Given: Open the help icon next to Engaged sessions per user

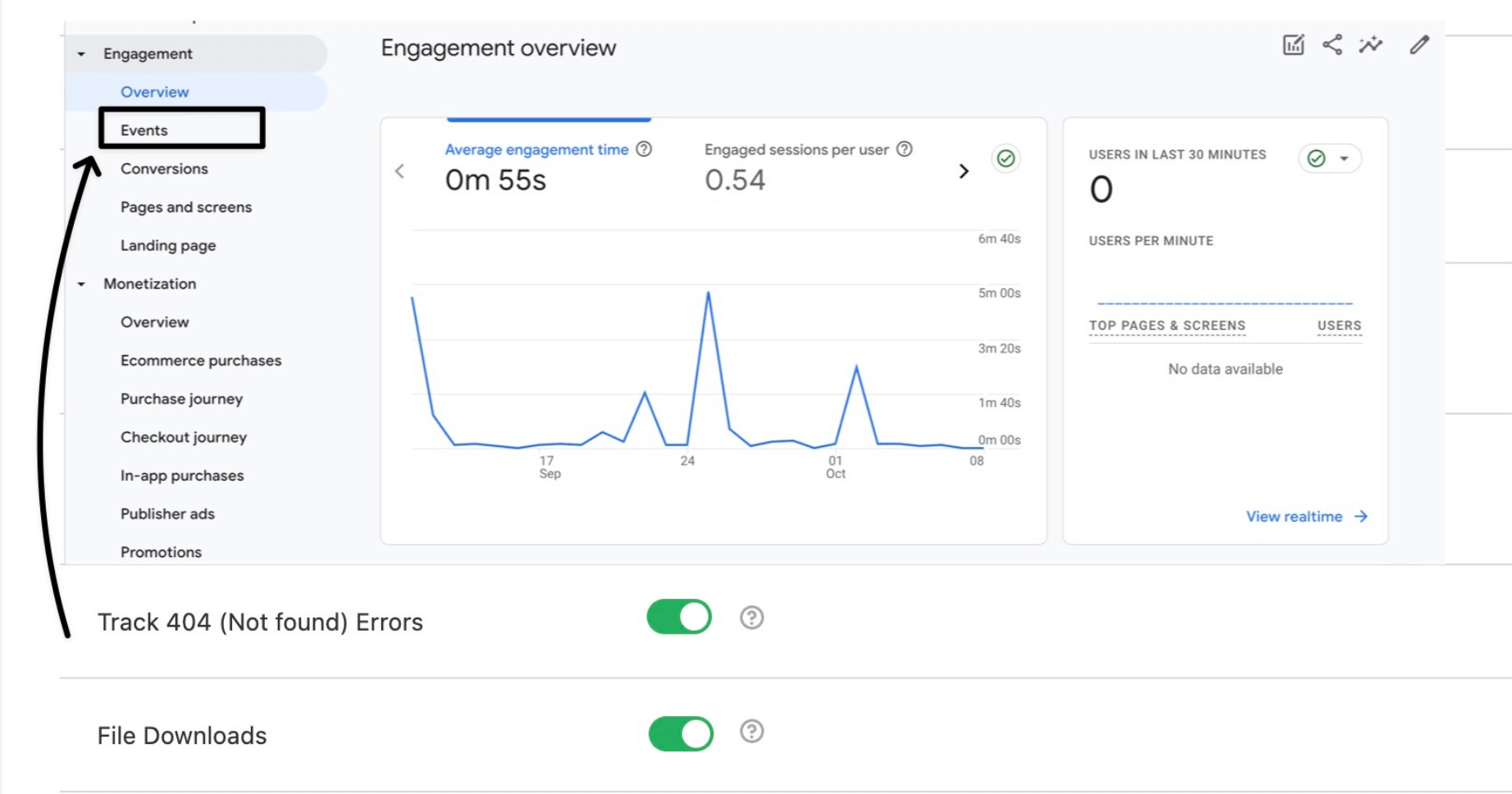Looking at the screenshot, I should click(904, 149).
